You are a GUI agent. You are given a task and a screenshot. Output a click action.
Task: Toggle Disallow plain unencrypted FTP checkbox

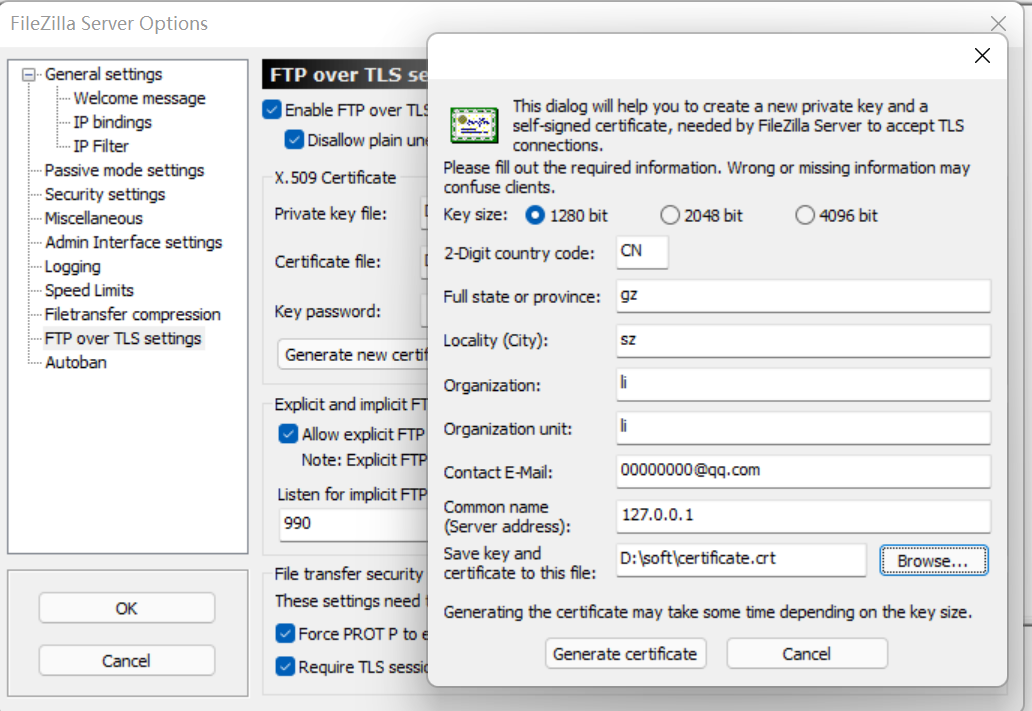coord(294,140)
